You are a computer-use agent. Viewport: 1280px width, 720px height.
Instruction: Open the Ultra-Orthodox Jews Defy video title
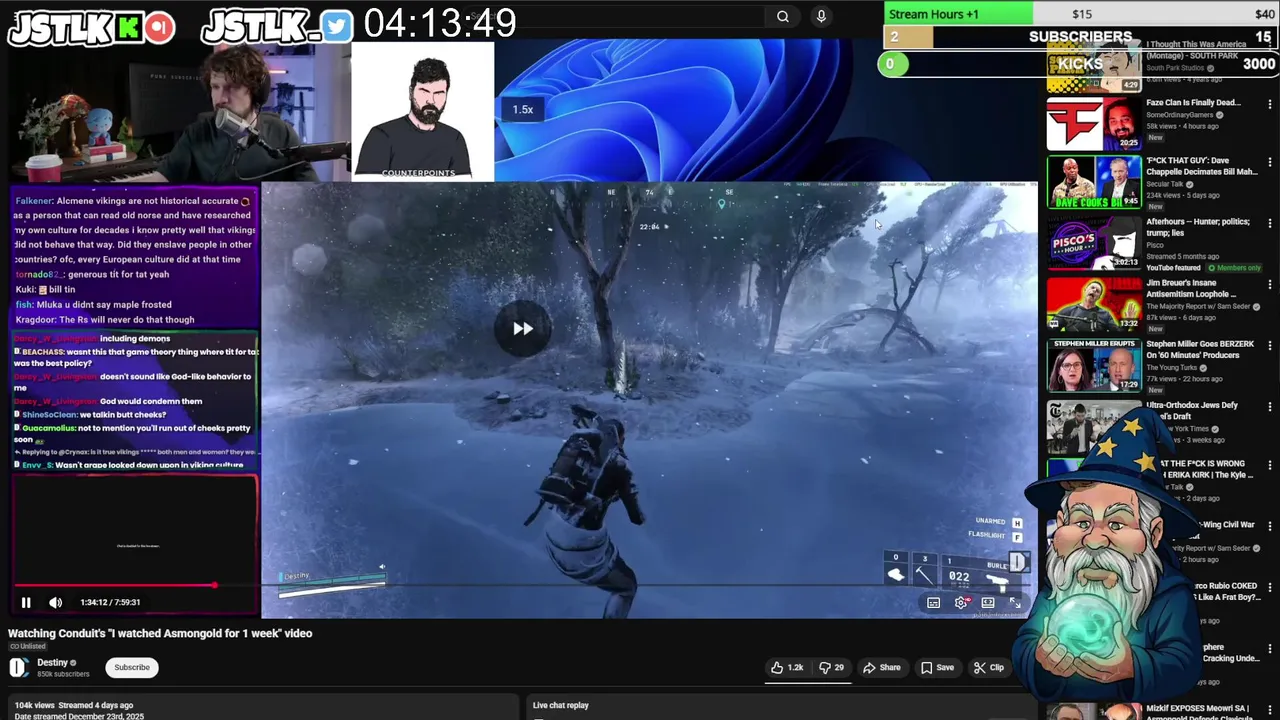(x=1192, y=410)
